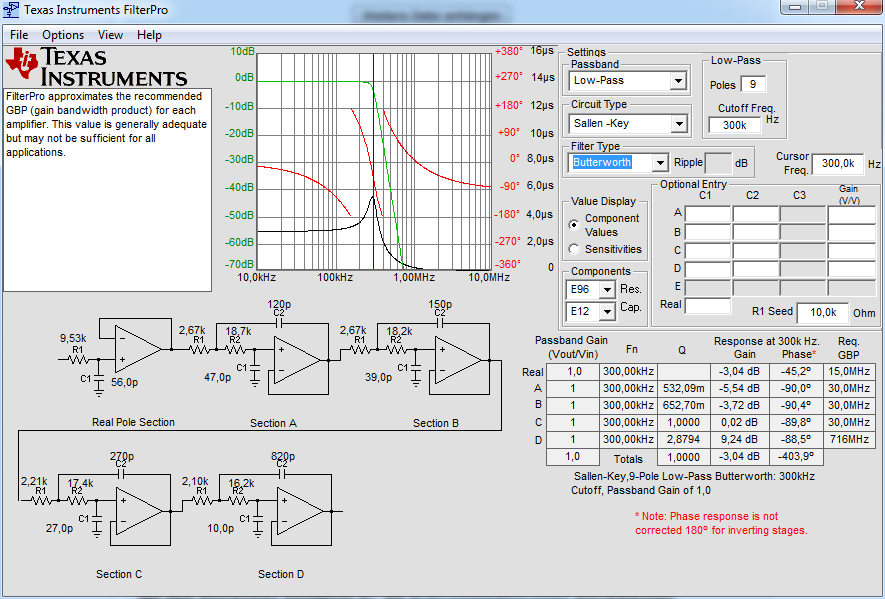Click the 18,7k resistor R2 in Section A

[x=235, y=350]
